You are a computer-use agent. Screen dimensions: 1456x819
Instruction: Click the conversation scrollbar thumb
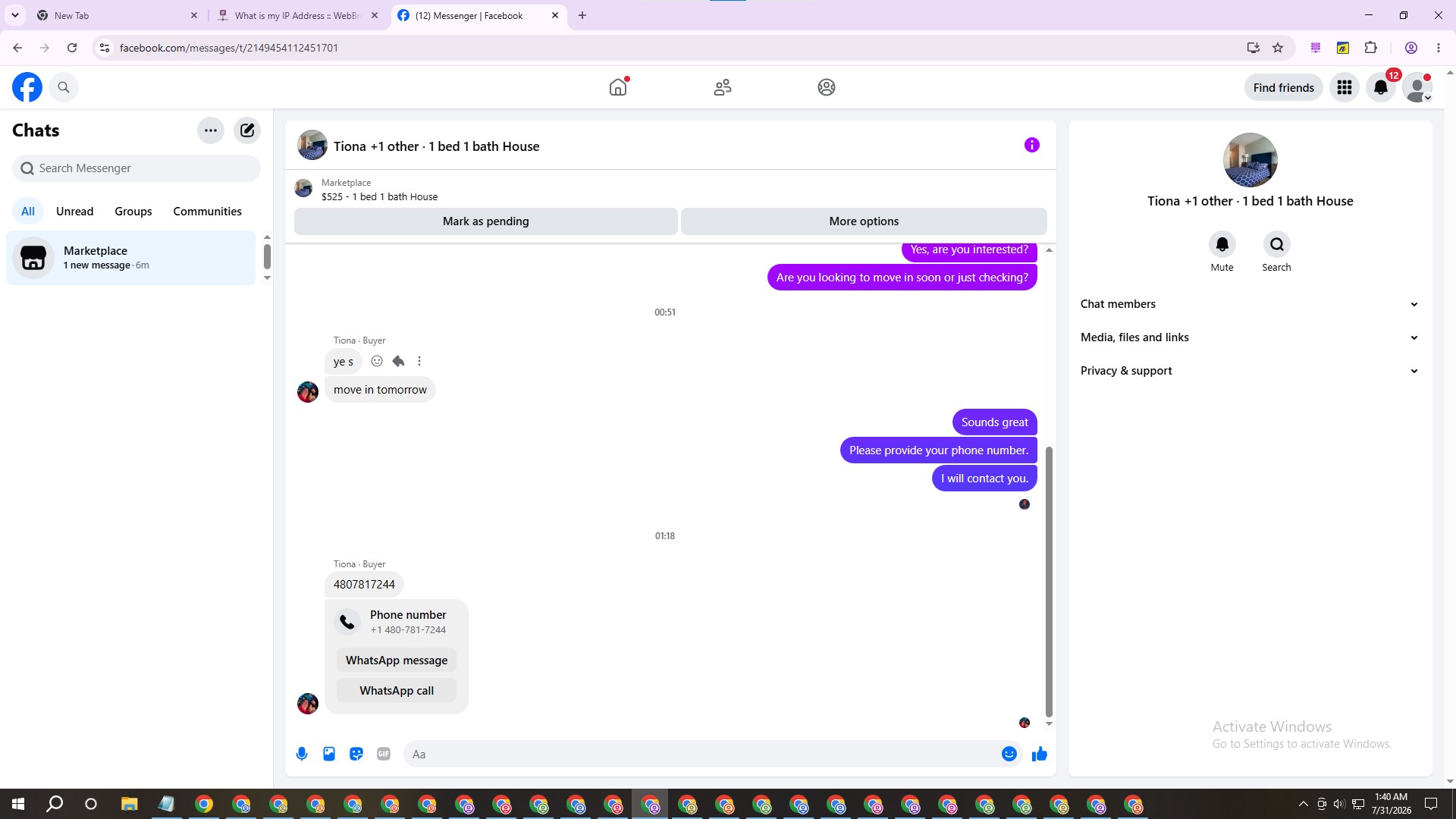pyautogui.click(x=1049, y=582)
